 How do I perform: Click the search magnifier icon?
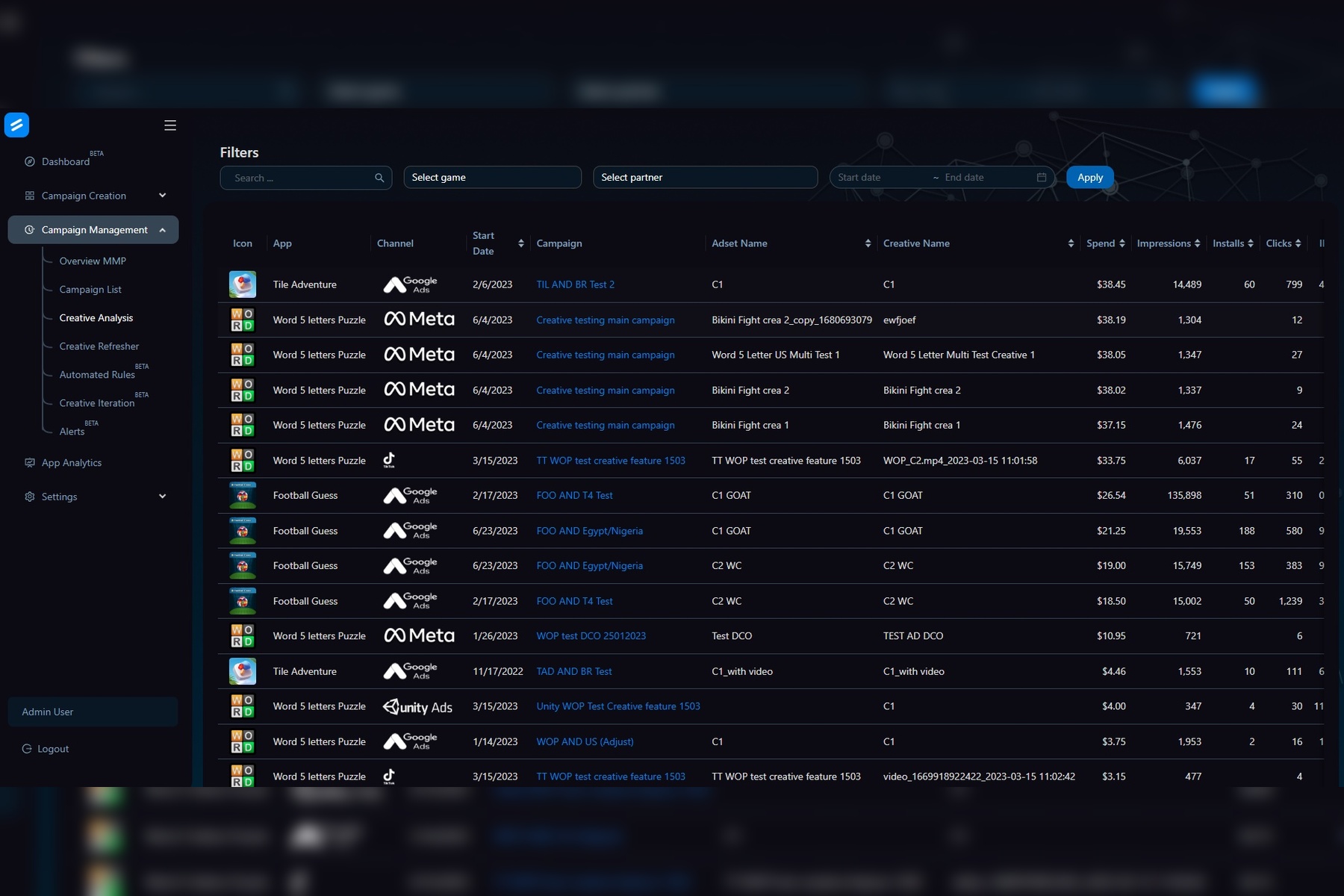(379, 178)
